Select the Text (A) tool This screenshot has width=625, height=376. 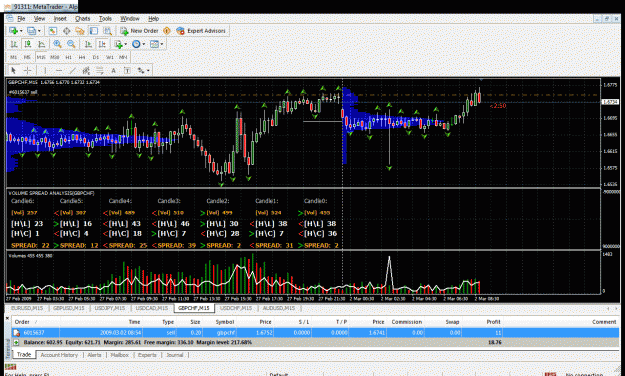coord(114,71)
